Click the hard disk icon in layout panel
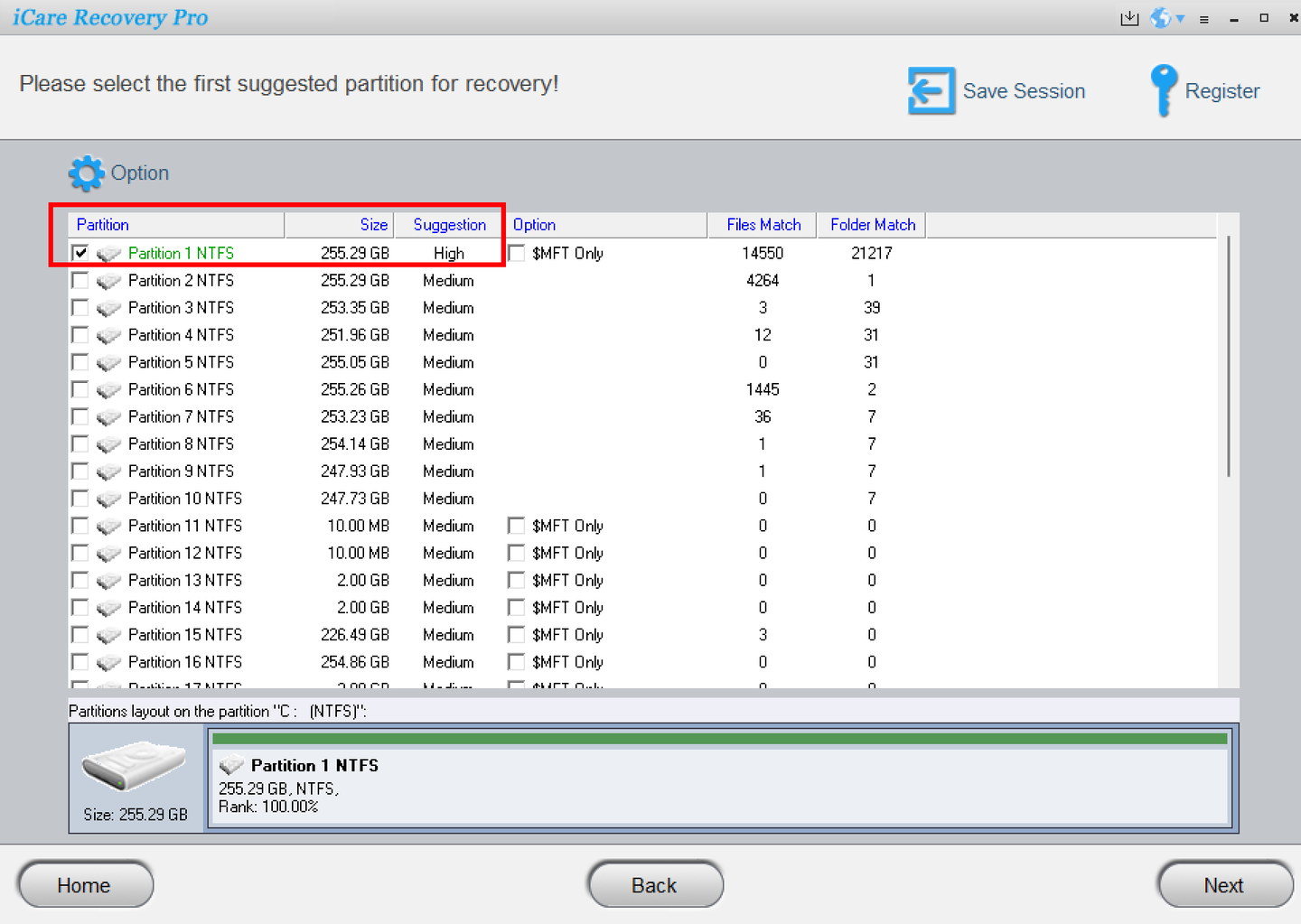Viewport: 1301px width, 924px height. 135,768
